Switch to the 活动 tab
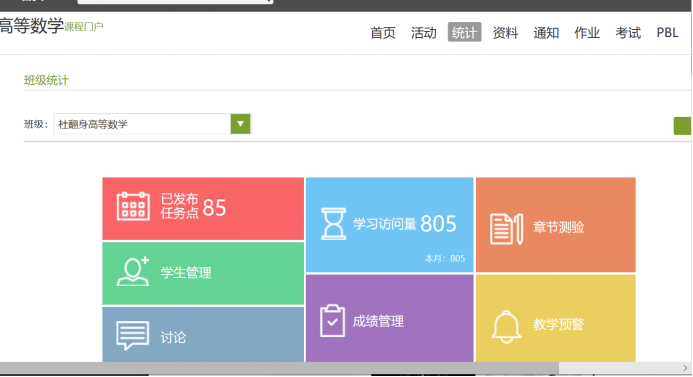The image size is (693, 377). [423, 33]
